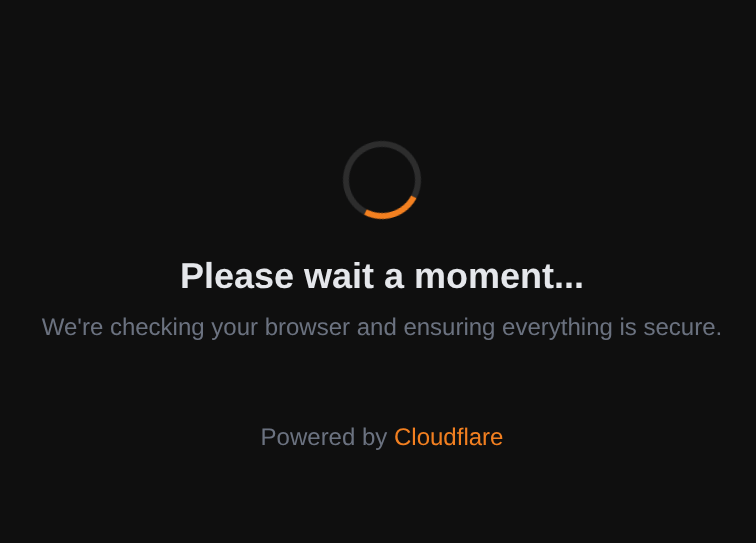Click the empty center of the spinner
Screen dimensions: 756x543
coord(382,180)
